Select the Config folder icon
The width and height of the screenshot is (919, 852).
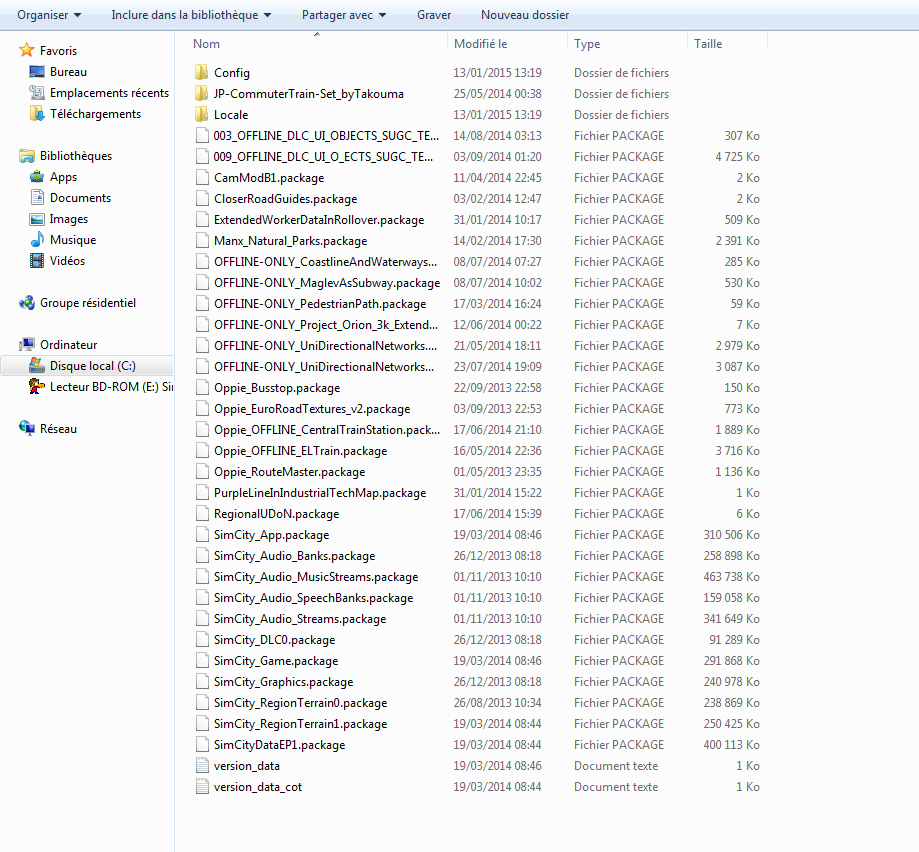point(202,73)
